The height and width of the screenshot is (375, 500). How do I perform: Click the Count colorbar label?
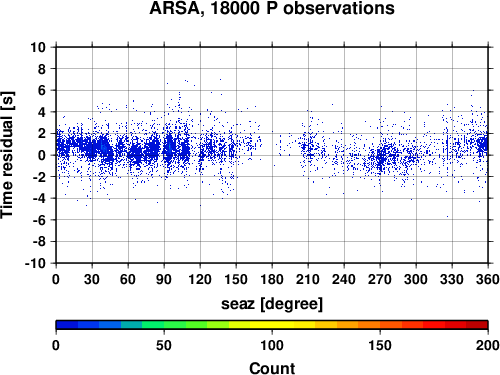[x=272, y=368]
